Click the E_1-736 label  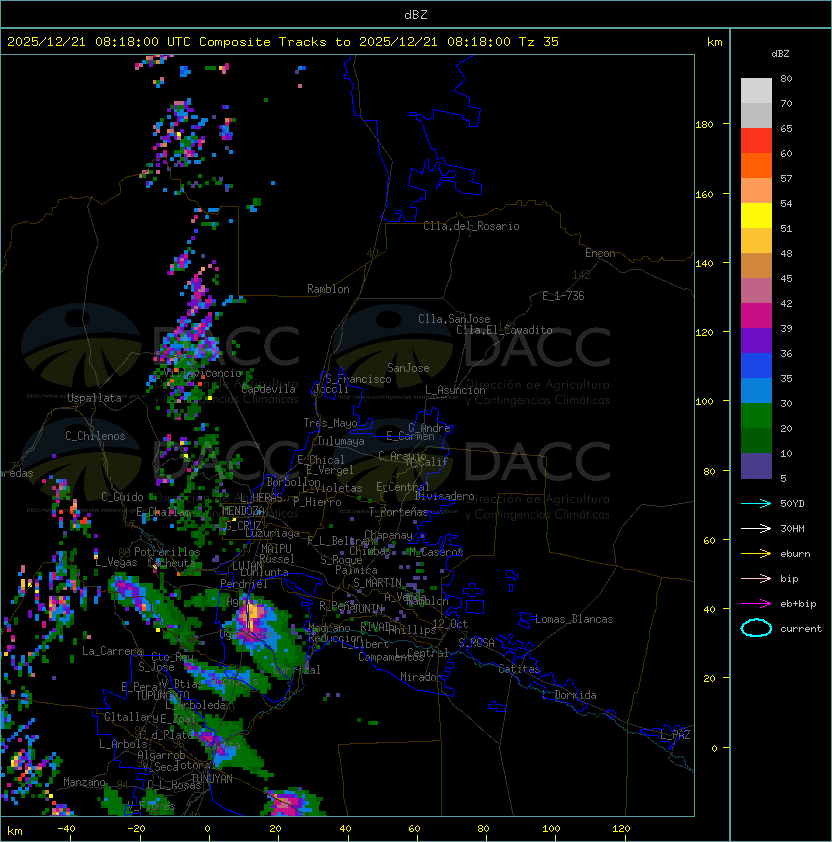[x=563, y=296]
